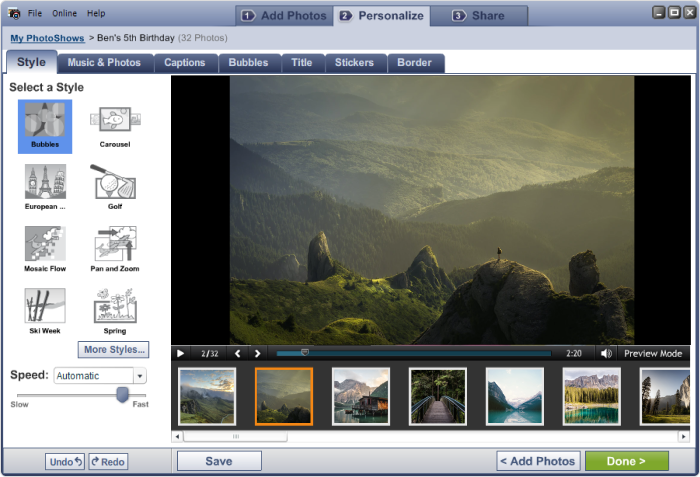700x477 pixels.
Task: Click the More Styles button
Action: [114, 349]
